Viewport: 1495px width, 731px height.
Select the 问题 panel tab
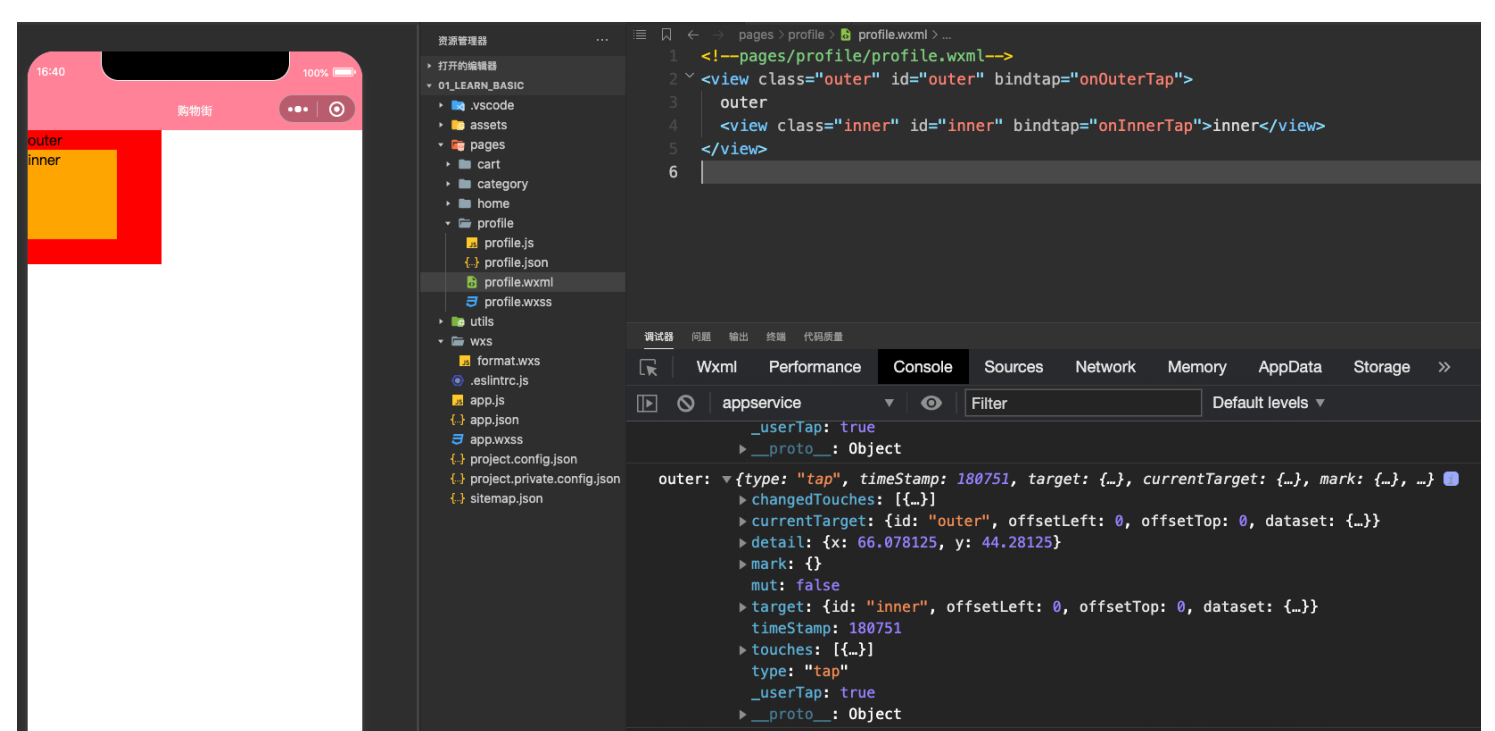click(x=701, y=337)
